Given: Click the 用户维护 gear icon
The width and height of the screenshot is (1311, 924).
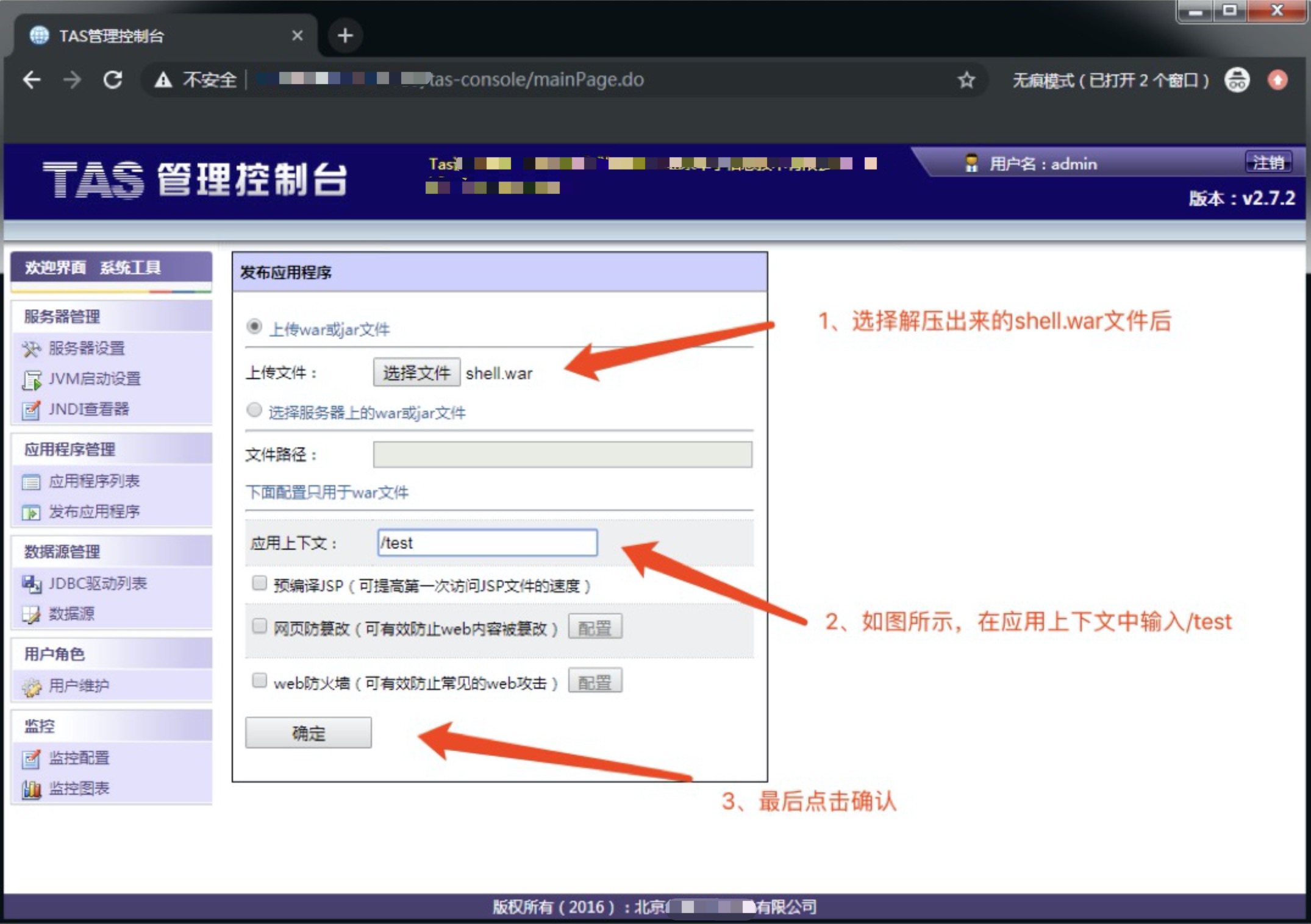Looking at the screenshot, I should 31,687.
